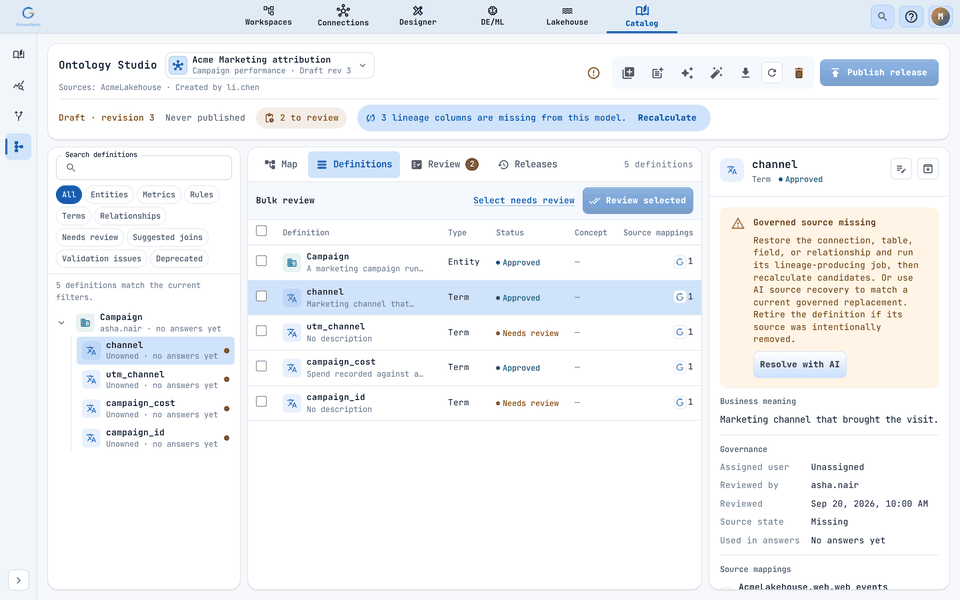Click the 2 to review badge

click(301, 118)
